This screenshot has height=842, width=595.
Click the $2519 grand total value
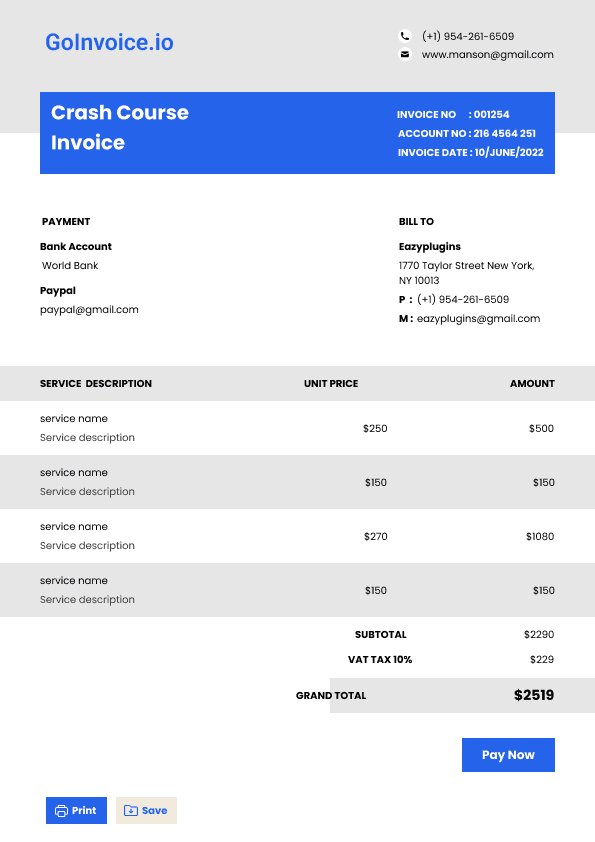(534, 695)
